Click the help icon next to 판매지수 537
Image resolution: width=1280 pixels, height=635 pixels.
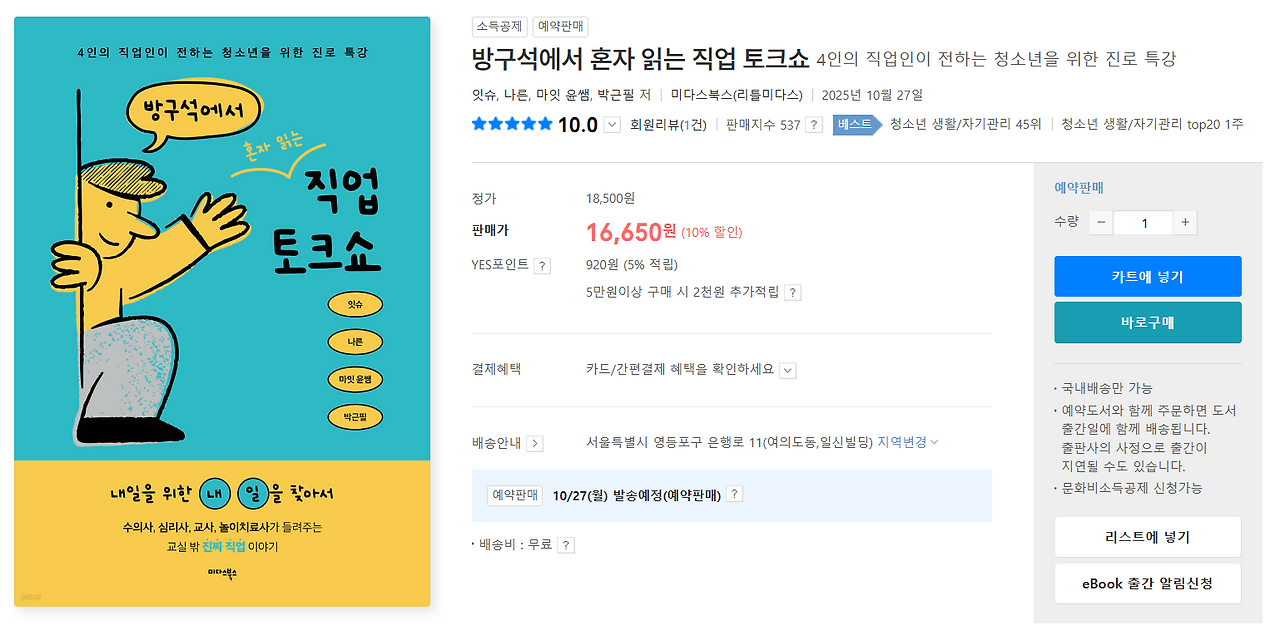point(815,124)
